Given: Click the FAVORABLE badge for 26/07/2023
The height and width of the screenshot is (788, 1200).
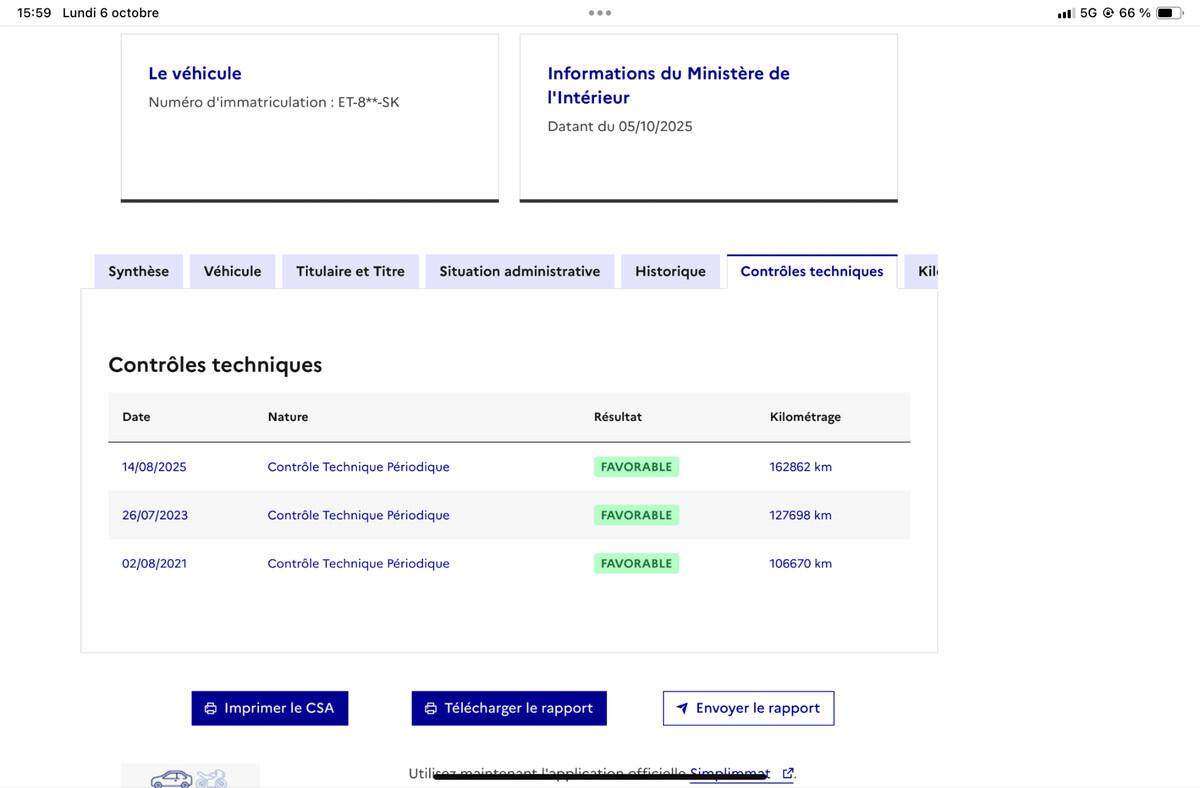Looking at the screenshot, I should click(x=636, y=515).
